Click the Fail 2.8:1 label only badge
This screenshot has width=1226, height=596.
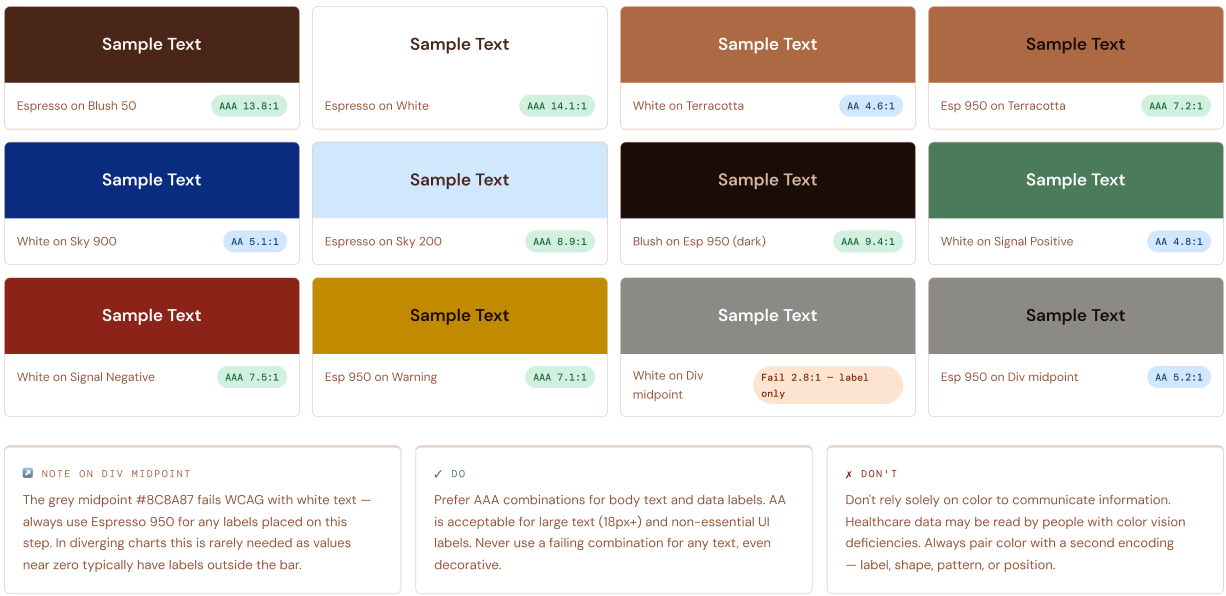pyautogui.click(x=828, y=385)
